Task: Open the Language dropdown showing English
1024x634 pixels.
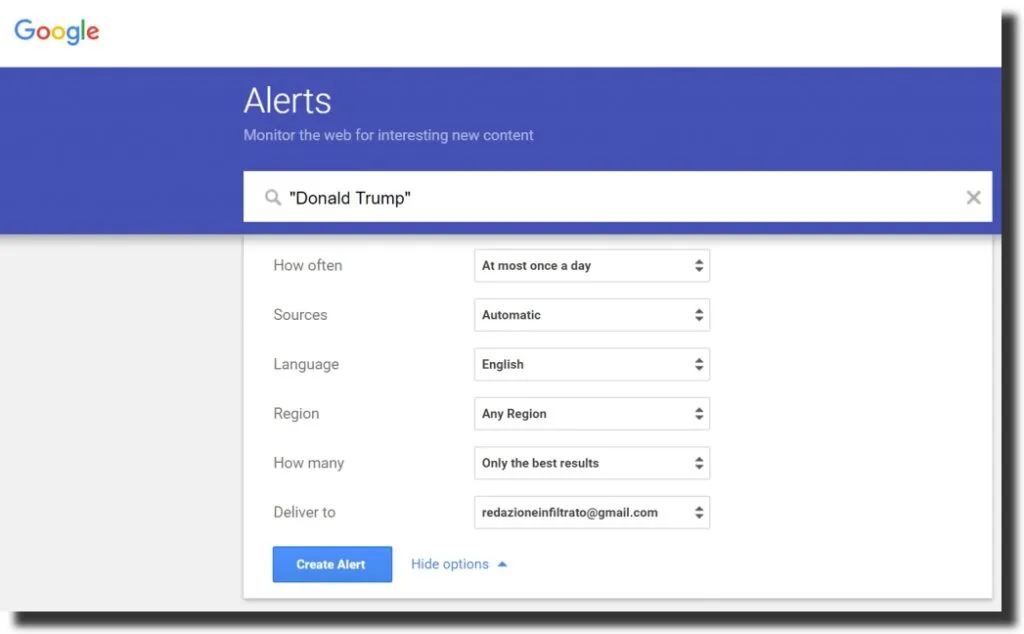Action: (x=580, y=364)
